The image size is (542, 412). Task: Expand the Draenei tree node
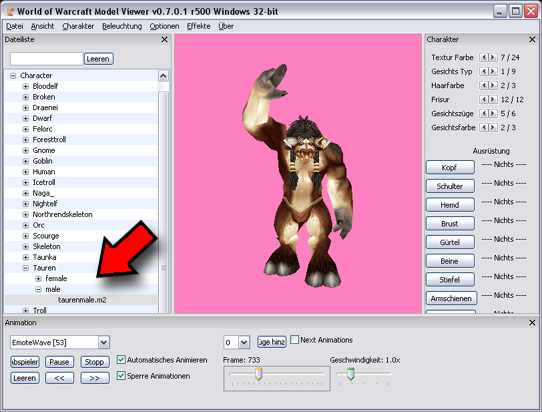point(26,108)
